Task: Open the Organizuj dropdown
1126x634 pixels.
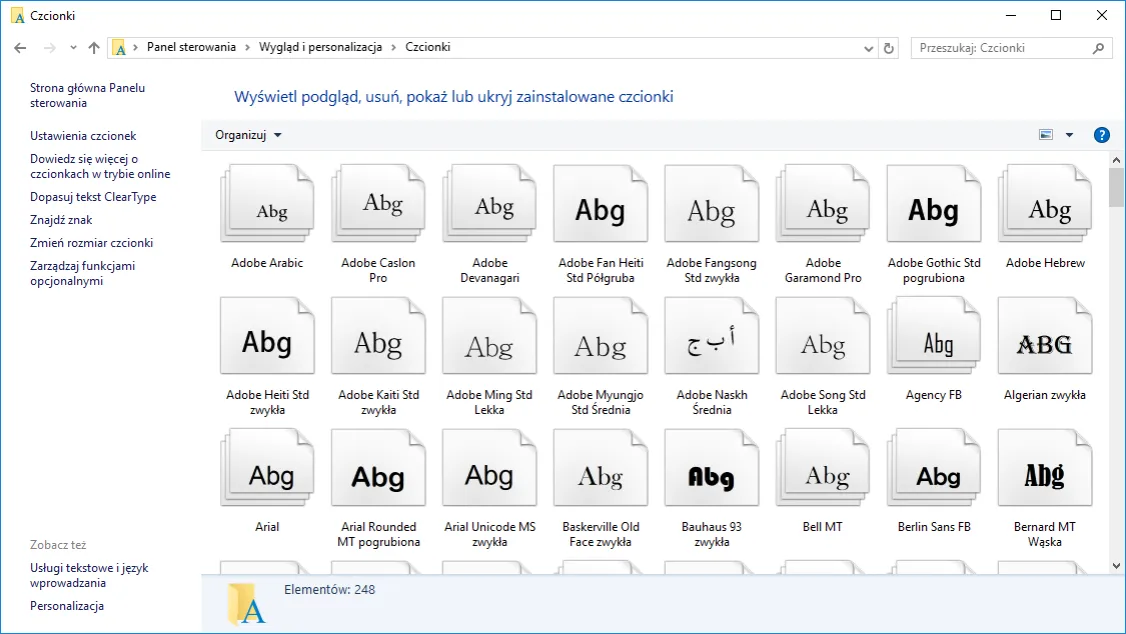Action: pos(247,134)
